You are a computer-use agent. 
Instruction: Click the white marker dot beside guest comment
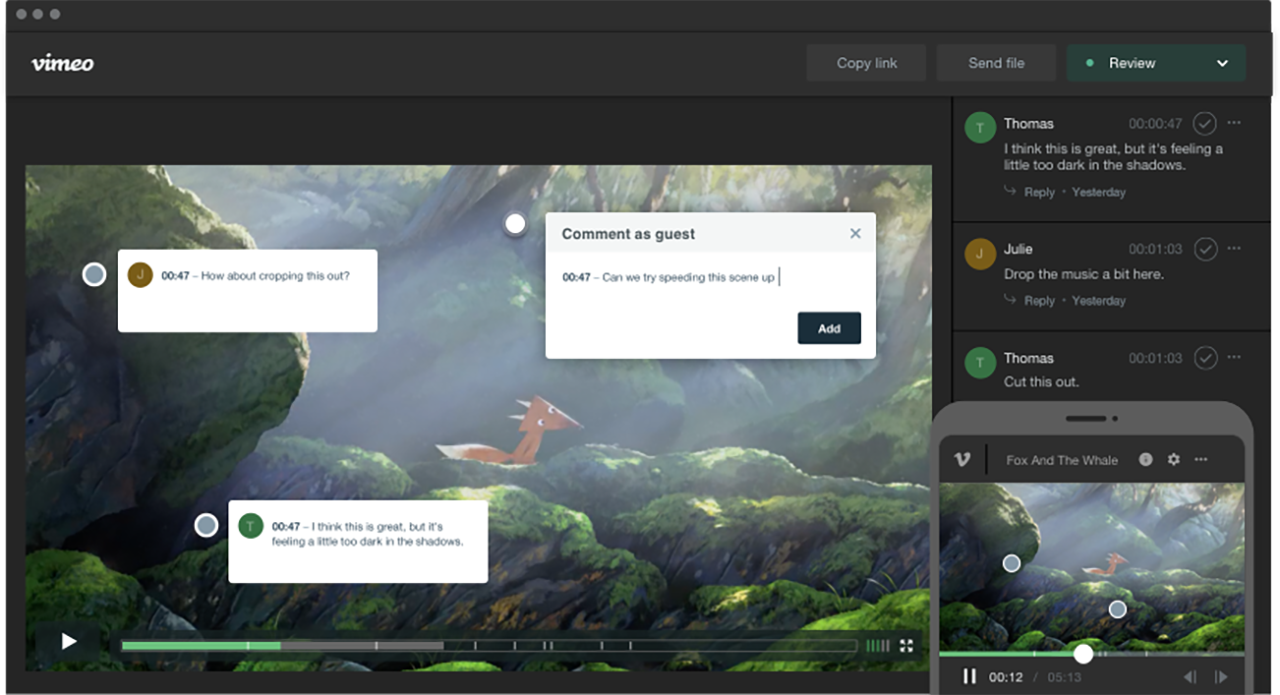(515, 224)
